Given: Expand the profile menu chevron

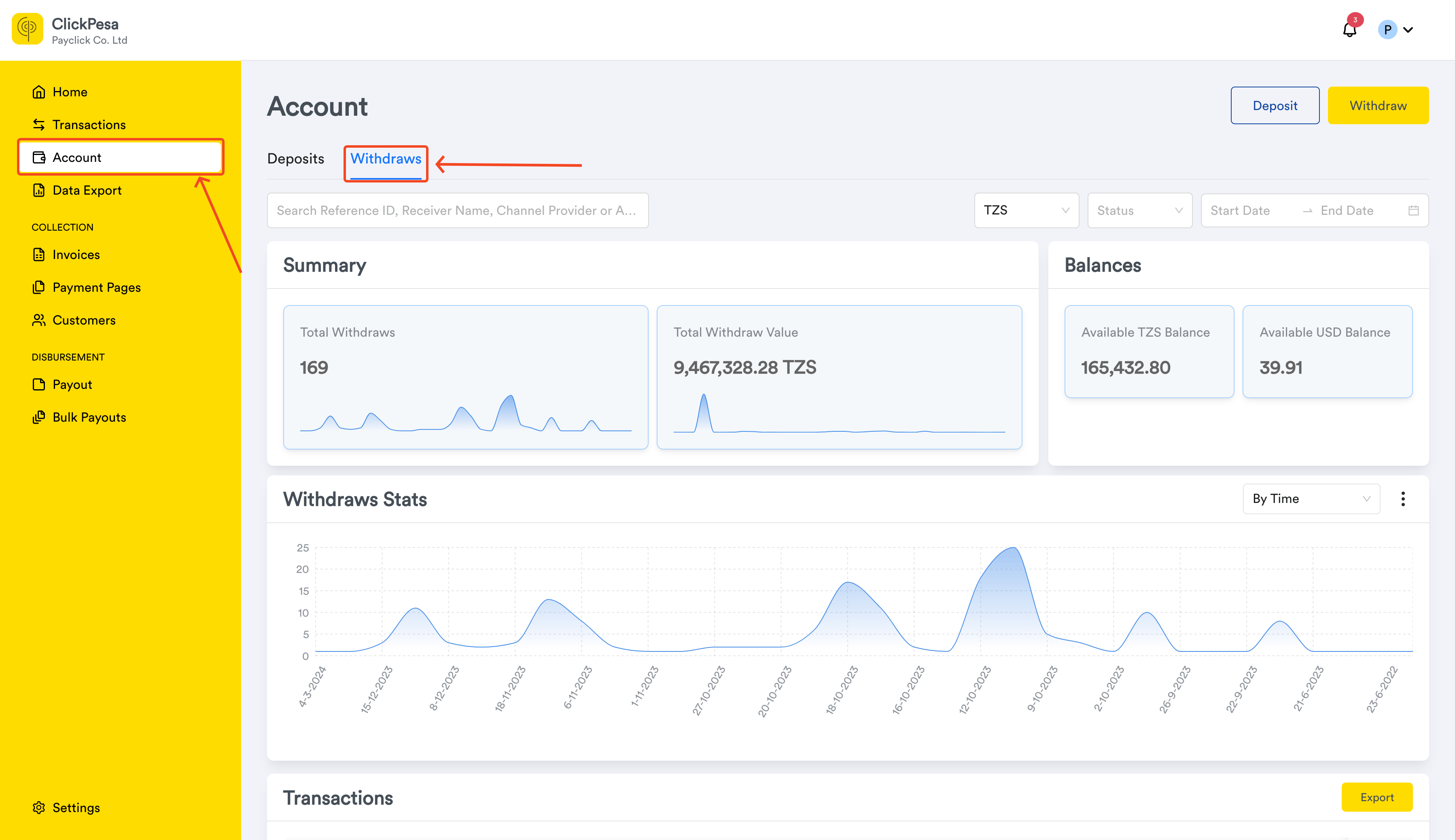Looking at the screenshot, I should pos(1408,30).
